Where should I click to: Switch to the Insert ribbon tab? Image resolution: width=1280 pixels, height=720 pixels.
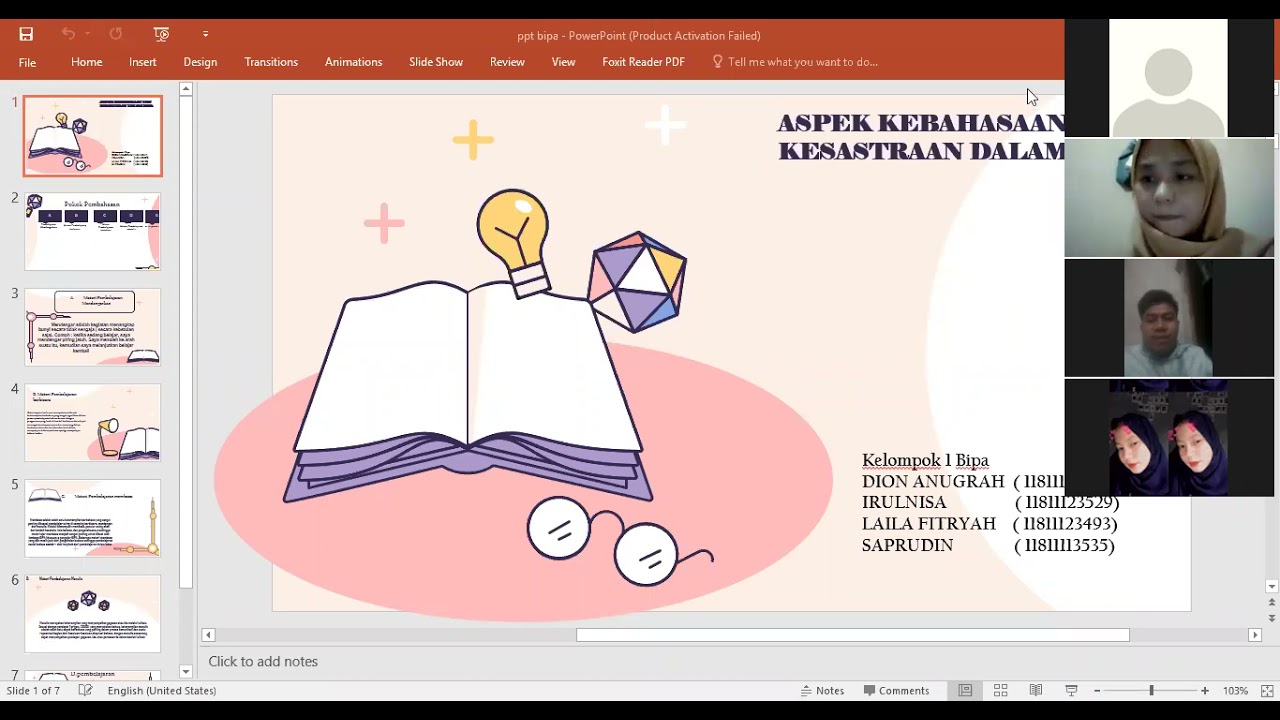point(143,62)
